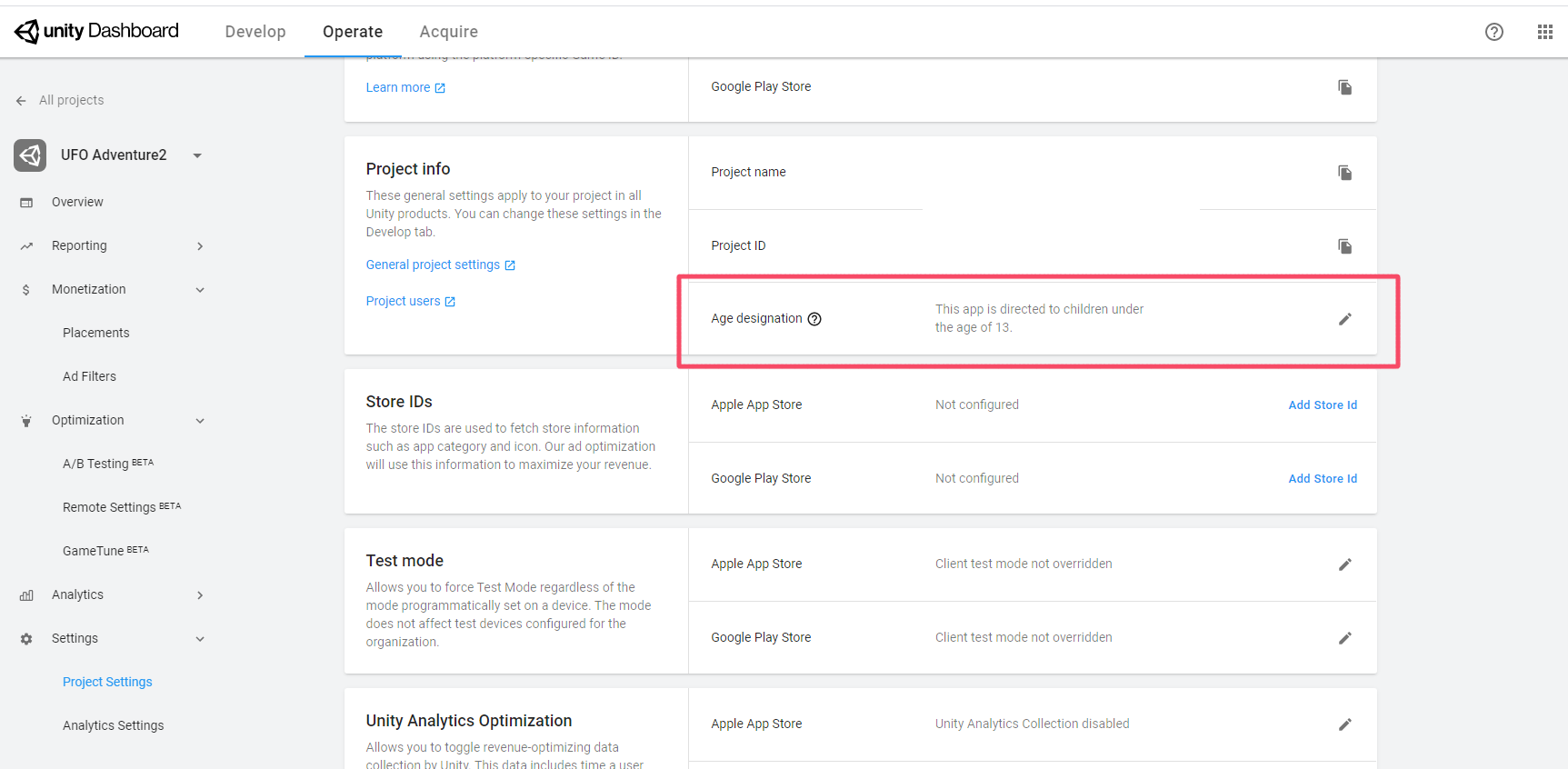Open Placements under Monetization
Image resolution: width=1568 pixels, height=769 pixels.
click(96, 334)
